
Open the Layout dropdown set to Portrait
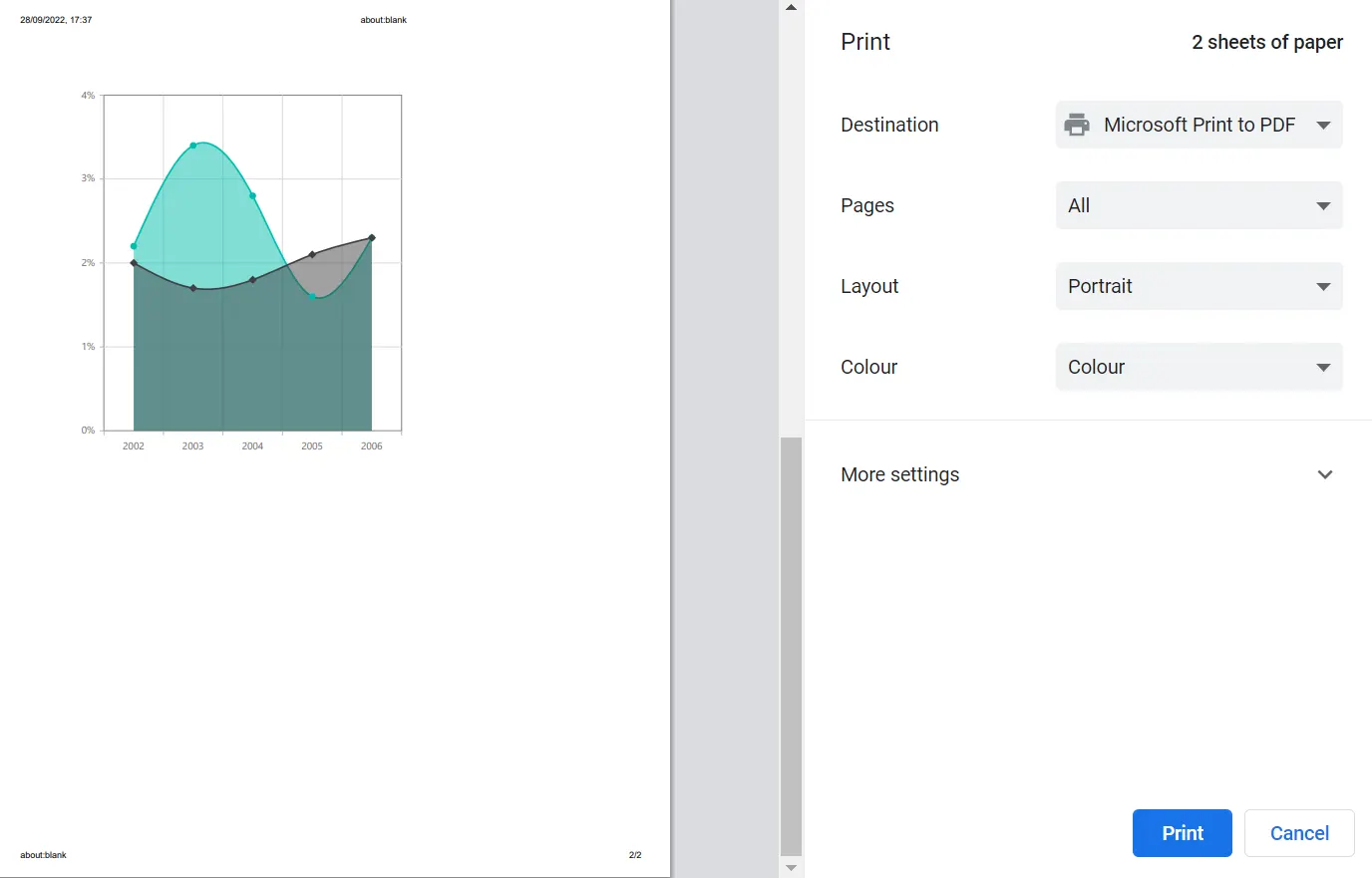[1199, 286]
